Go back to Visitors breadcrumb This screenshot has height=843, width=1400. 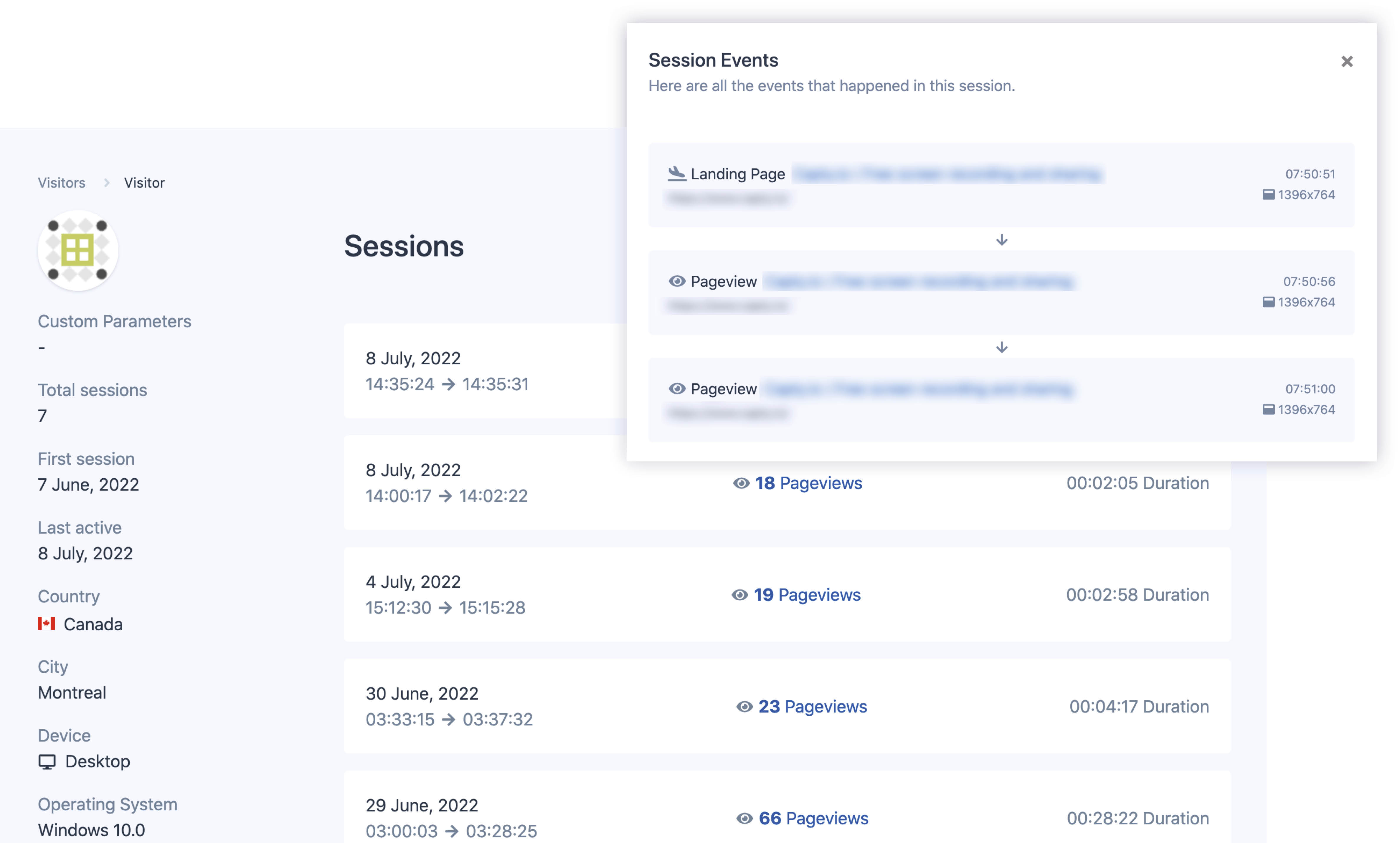[61, 182]
